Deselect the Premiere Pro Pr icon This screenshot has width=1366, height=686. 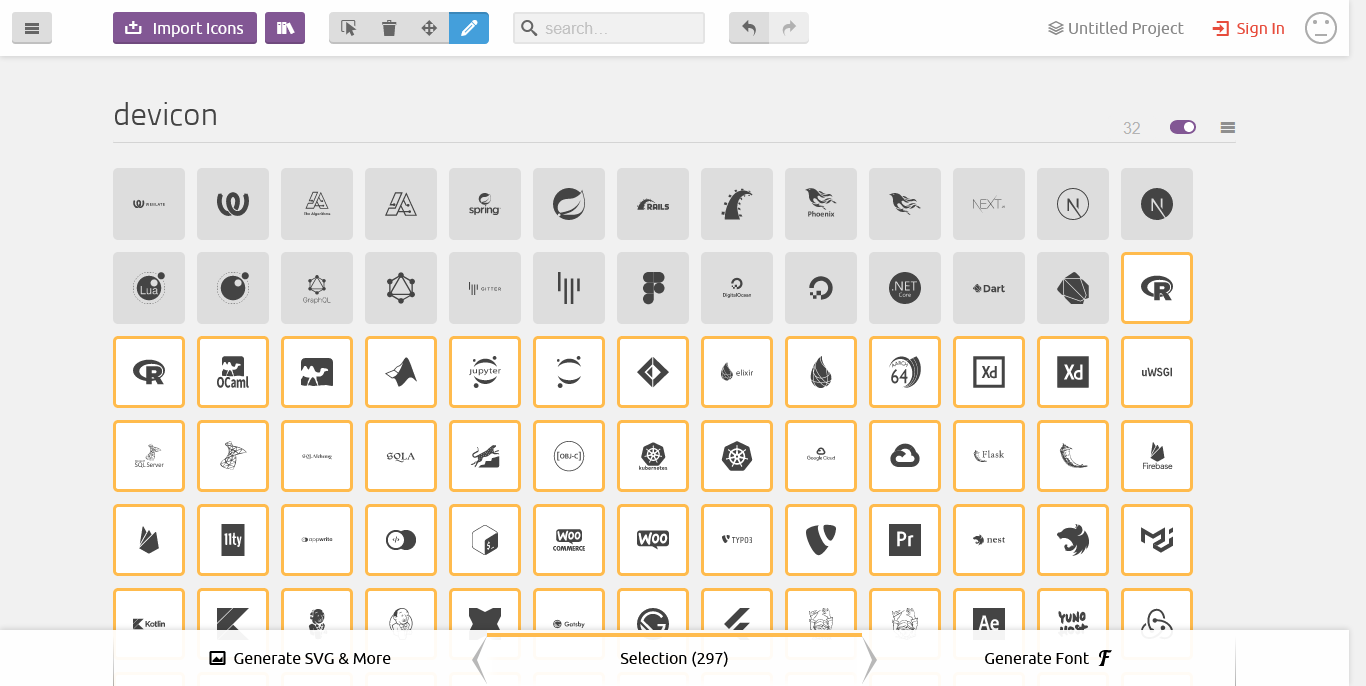[905, 540]
